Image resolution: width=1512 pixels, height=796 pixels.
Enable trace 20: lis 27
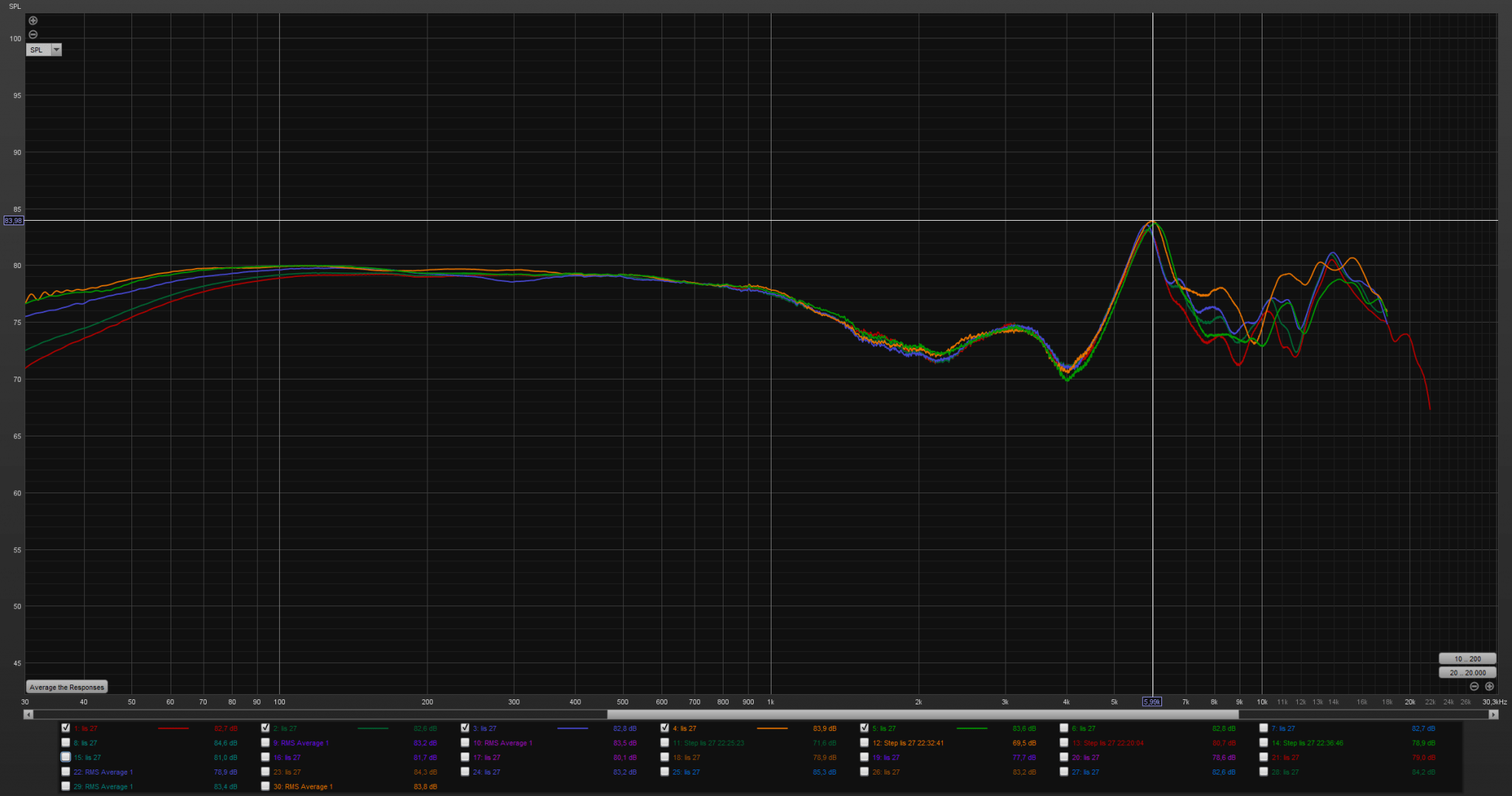(1064, 757)
